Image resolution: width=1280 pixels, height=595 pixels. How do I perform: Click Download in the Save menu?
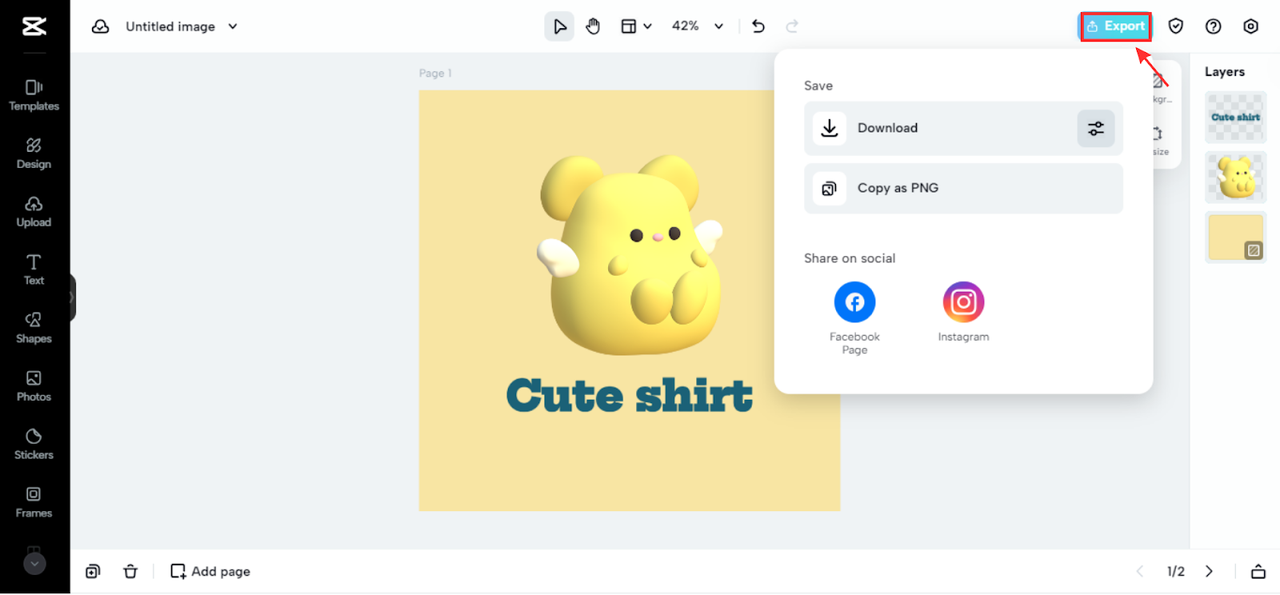click(963, 128)
